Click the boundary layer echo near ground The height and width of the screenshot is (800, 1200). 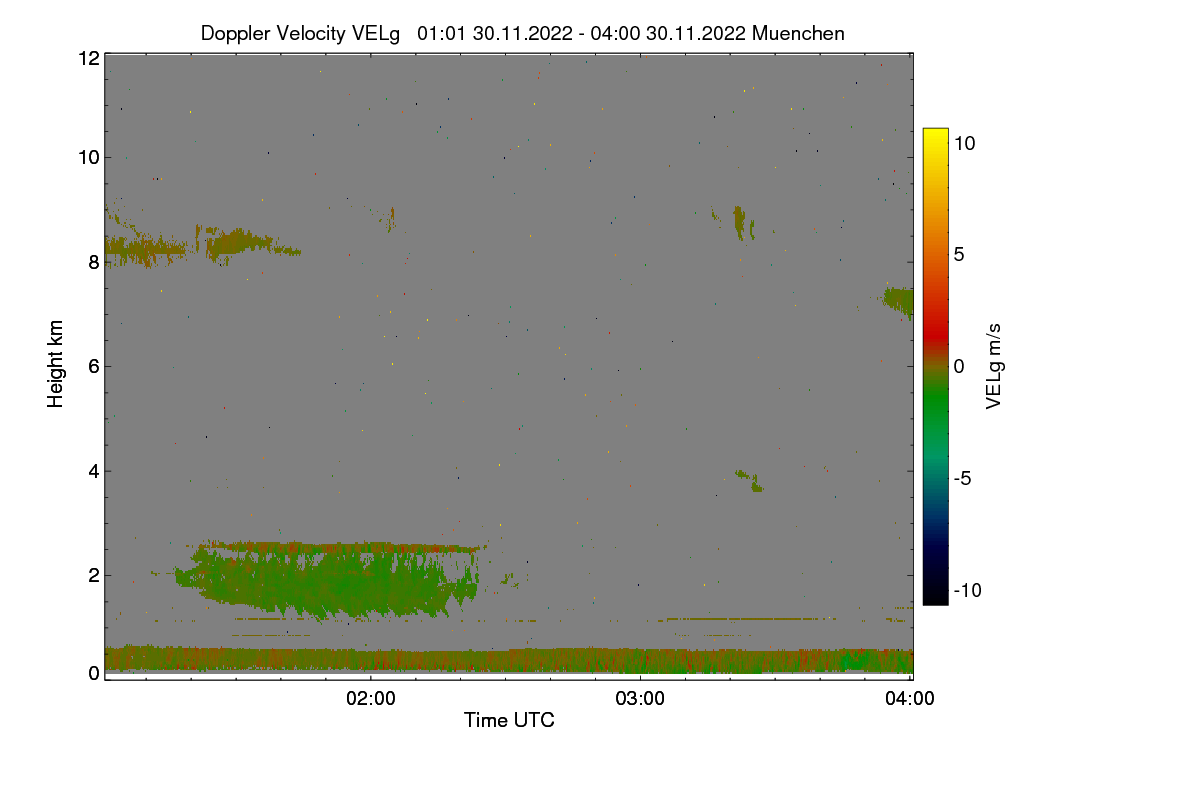[509, 659]
